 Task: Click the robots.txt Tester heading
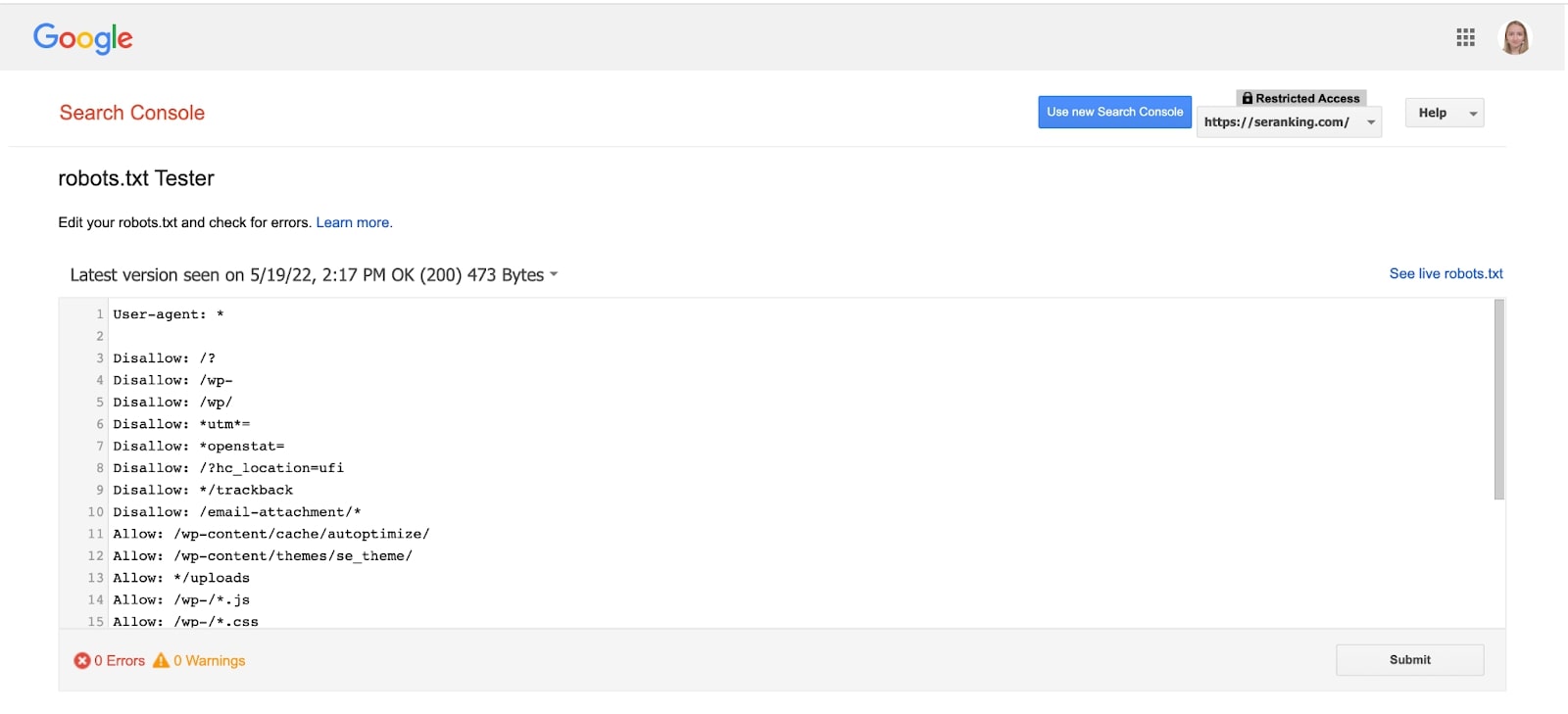tap(136, 178)
